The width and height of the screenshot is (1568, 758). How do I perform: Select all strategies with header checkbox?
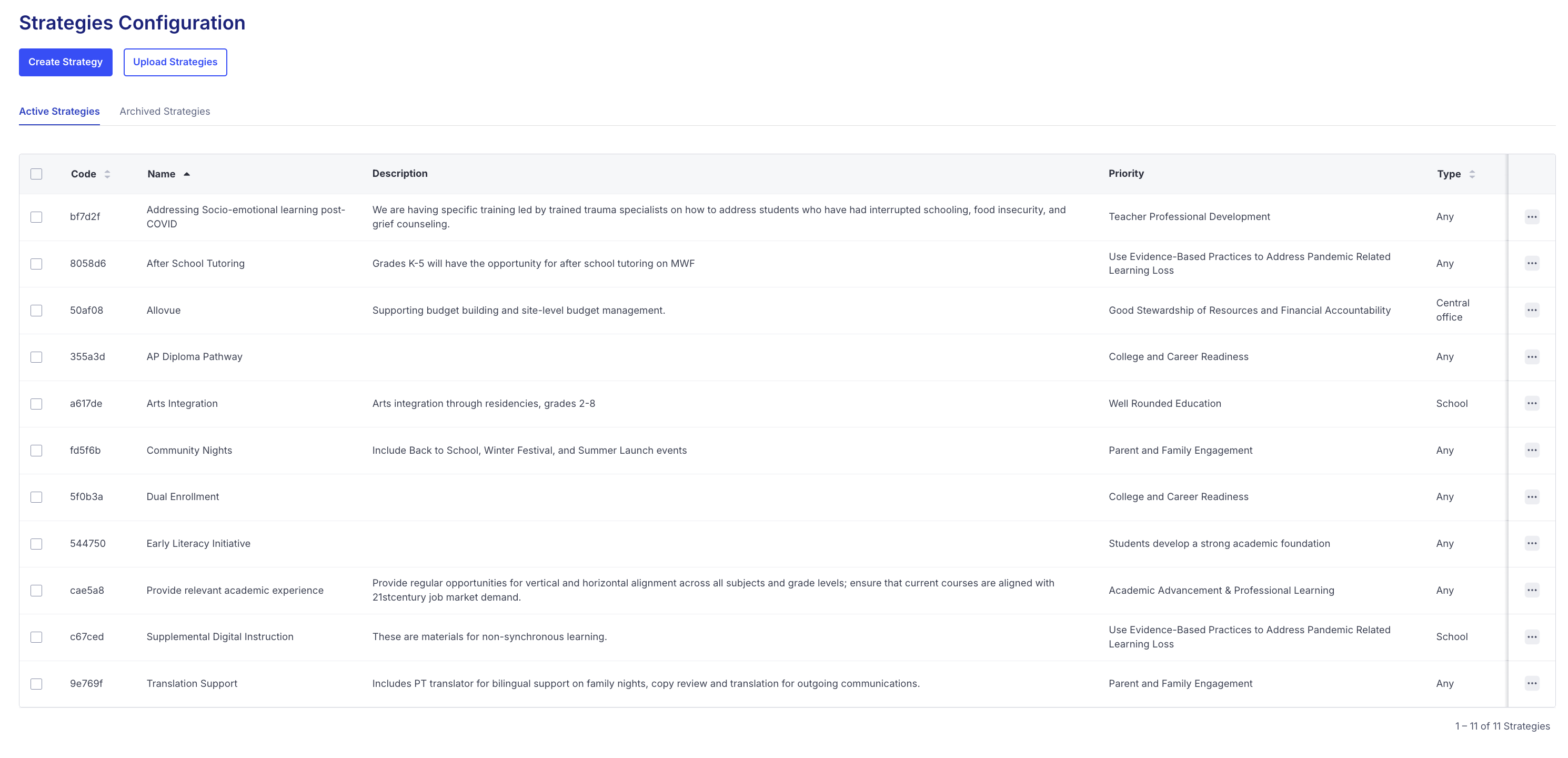tap(36, 174)
